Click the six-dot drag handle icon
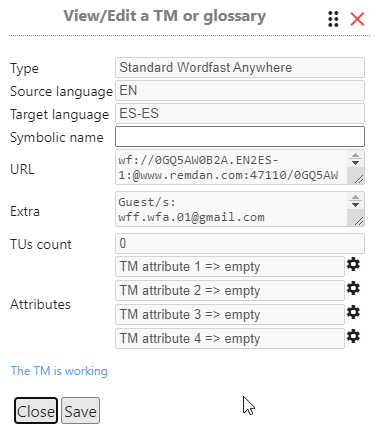Screen dimensions: 384x431 coord(333,19)
